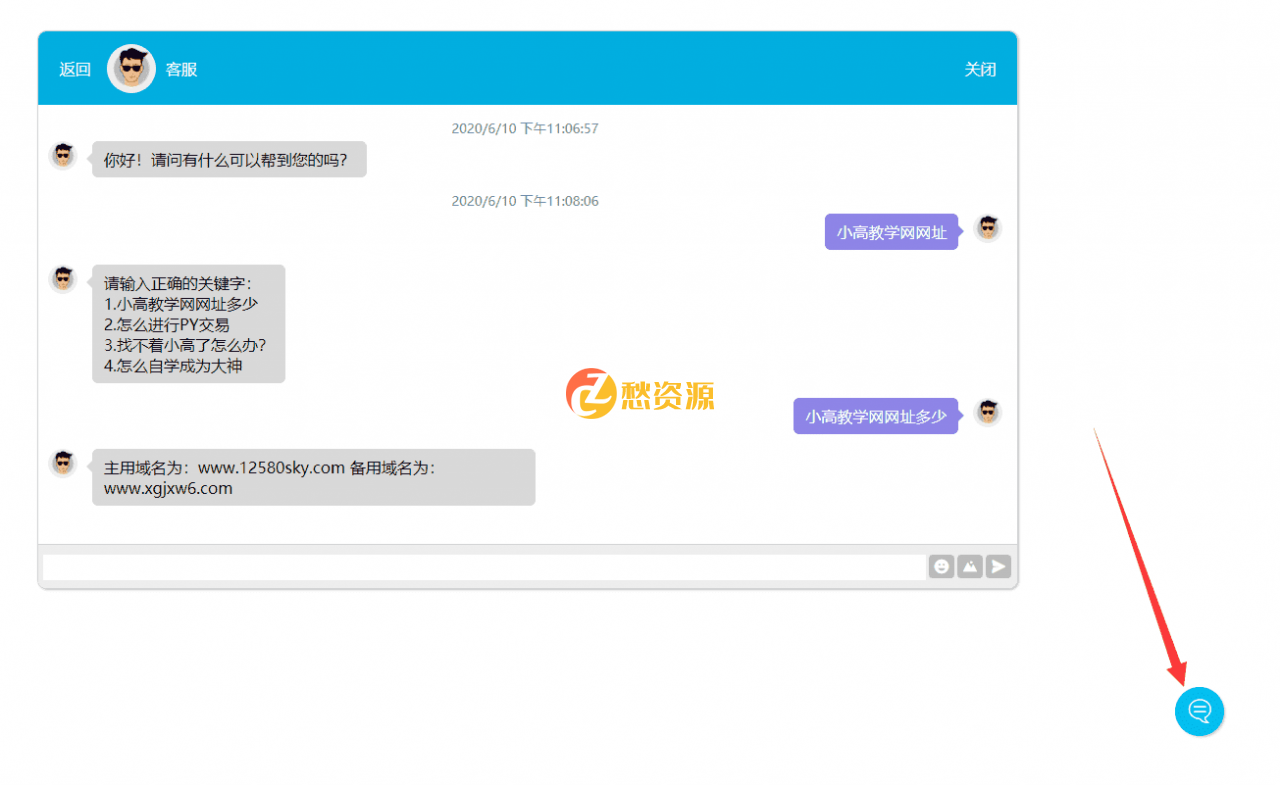Click the greeting bubble 你好！请问有什么可以帮到您的吗?

[x=228, y=159]
